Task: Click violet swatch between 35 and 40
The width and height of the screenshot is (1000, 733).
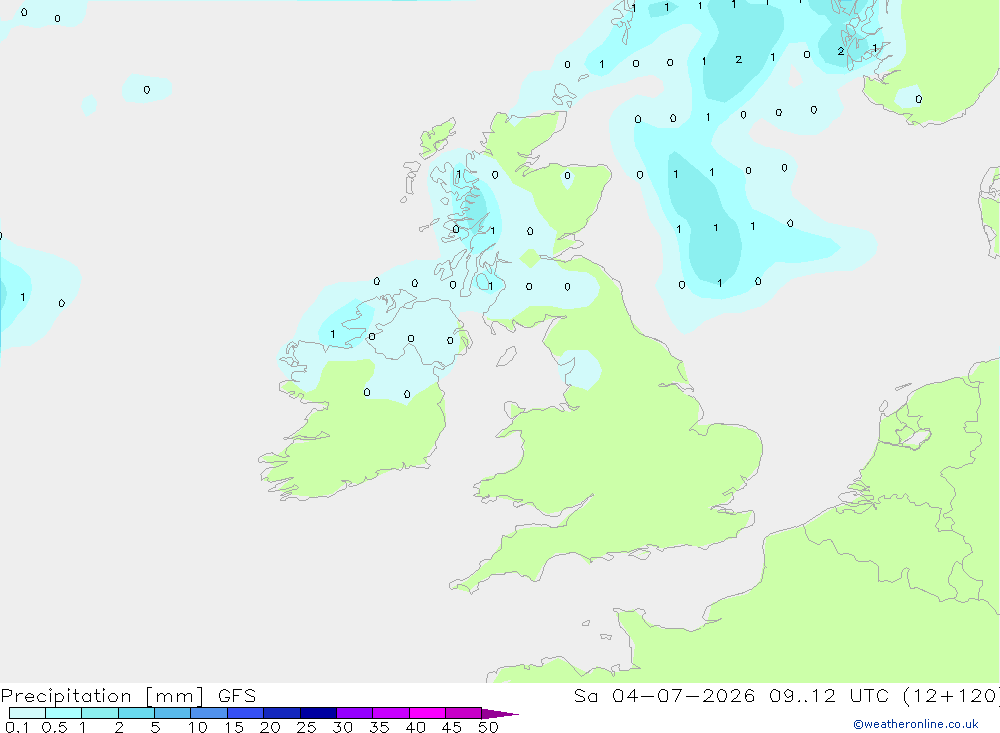Action: pyautogui.click(x=391, y=713)
